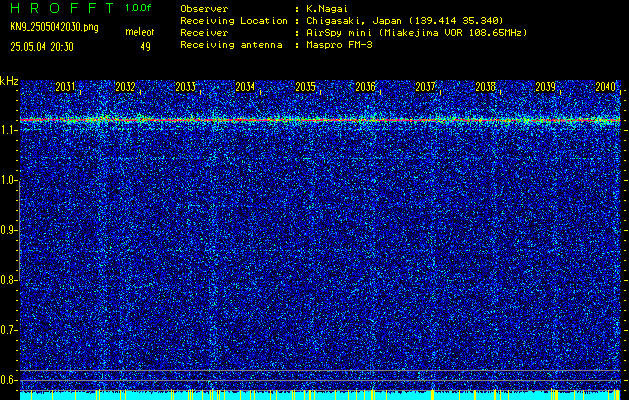Click the 1.0 frequency axis label

[8, 181]
